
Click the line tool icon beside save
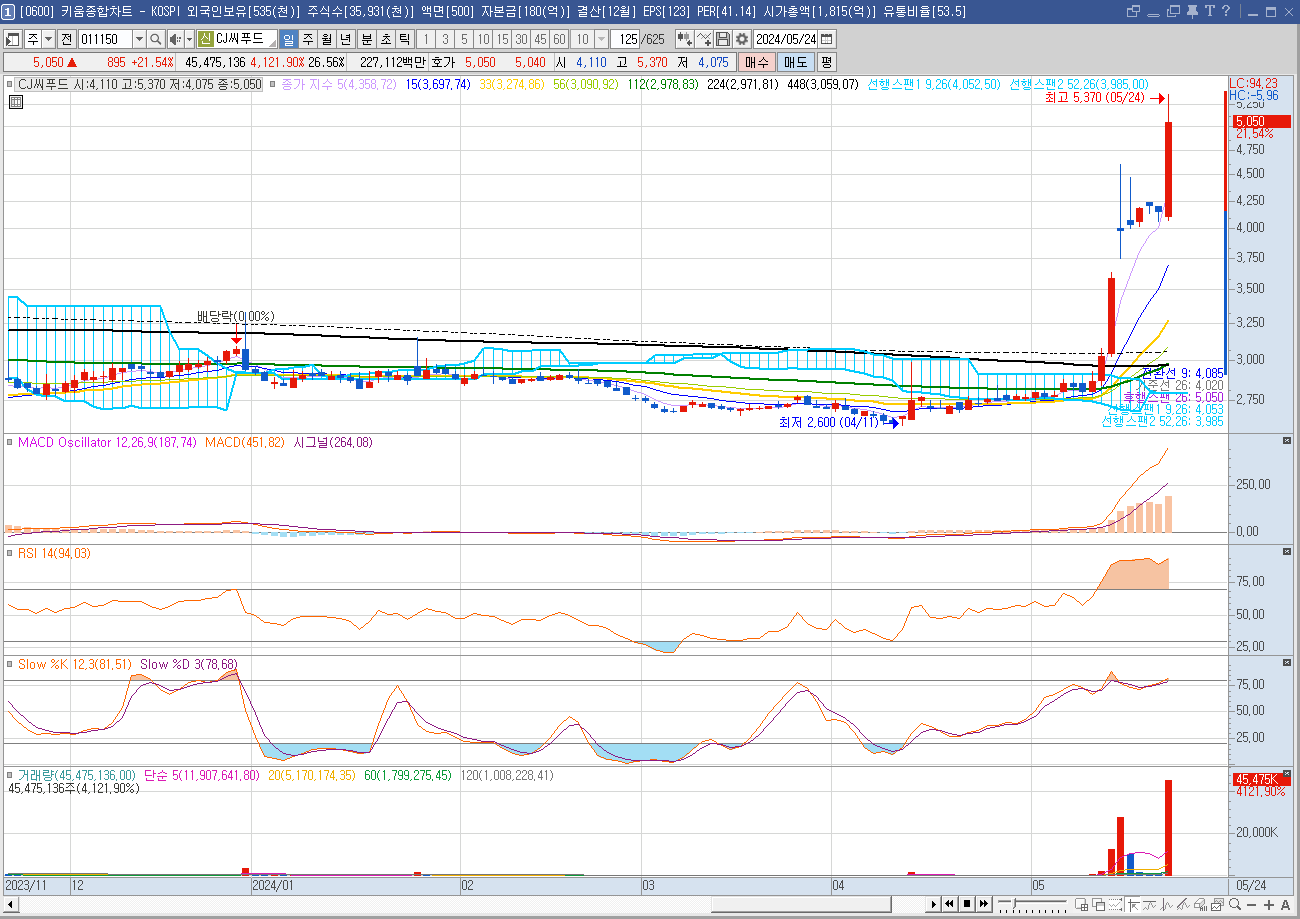[704, 39]
